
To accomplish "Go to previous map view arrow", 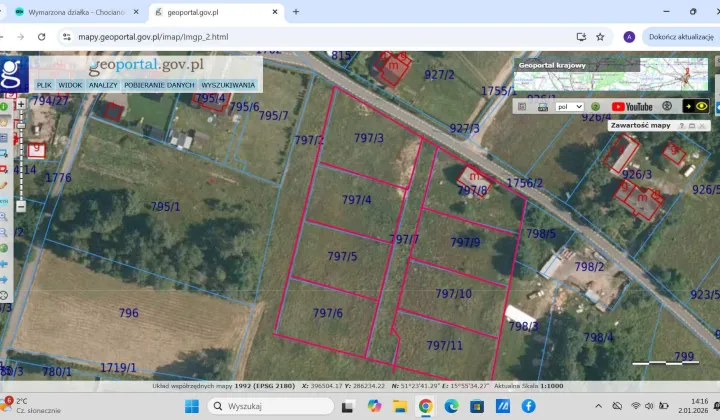I will tap(4, 263).
